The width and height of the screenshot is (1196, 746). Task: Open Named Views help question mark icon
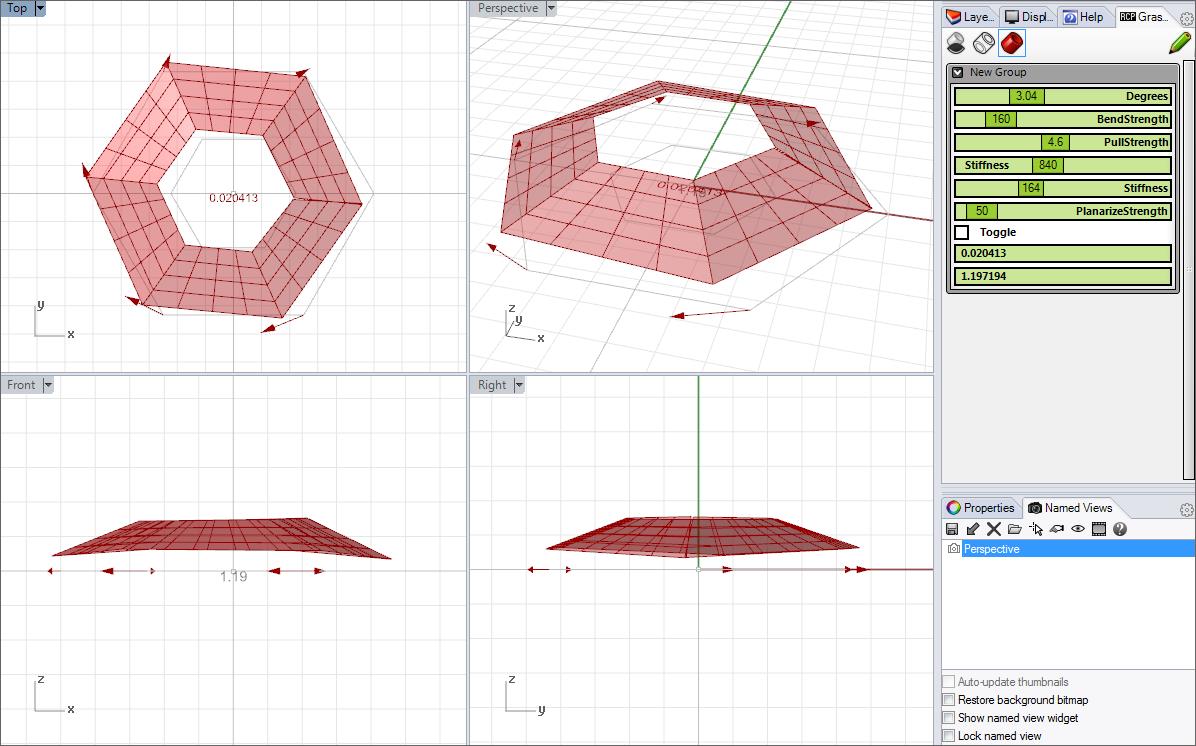pyautogui.click(x=1120, y=529)
